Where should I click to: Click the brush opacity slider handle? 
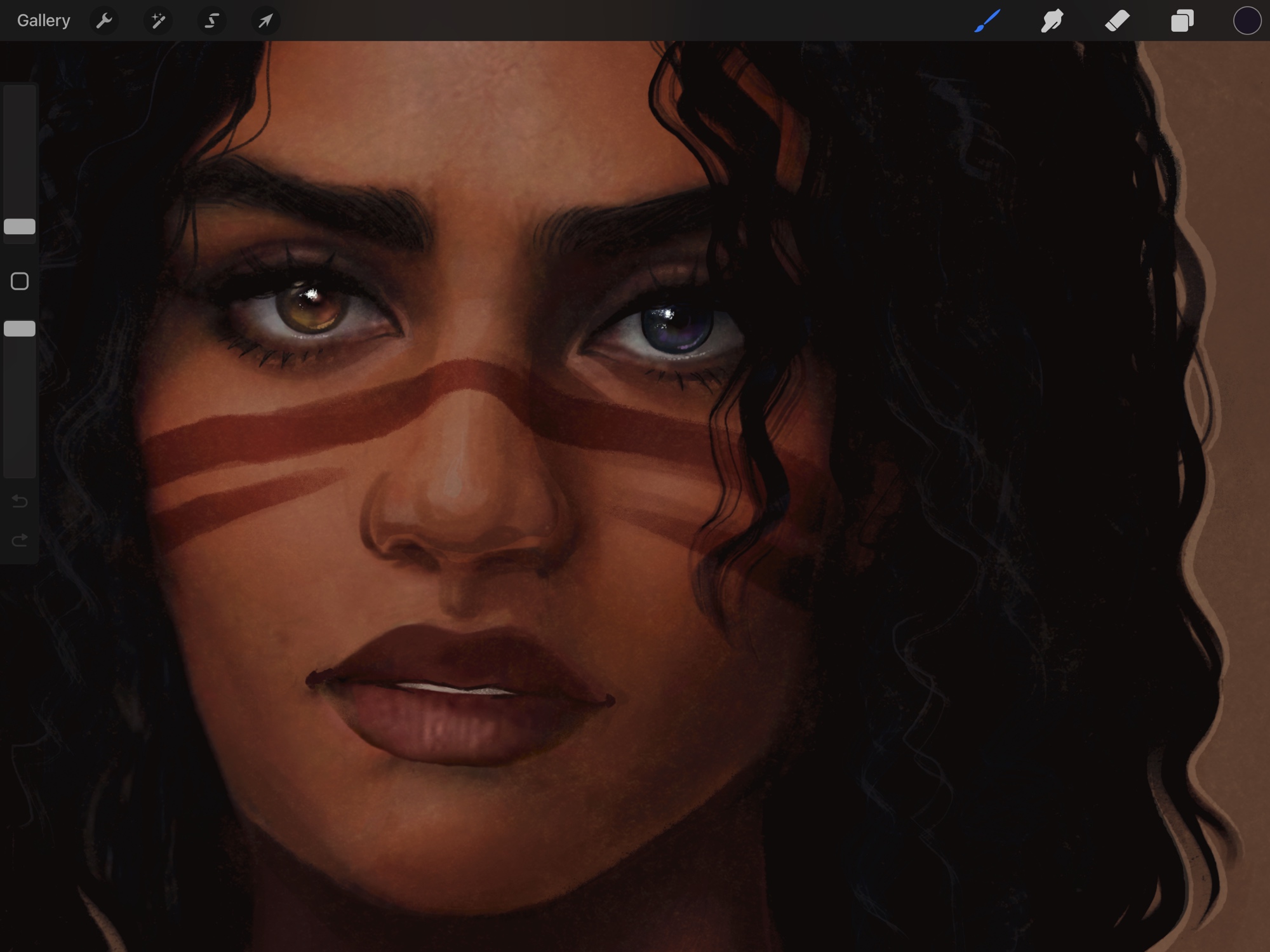(x=20, y=328)
